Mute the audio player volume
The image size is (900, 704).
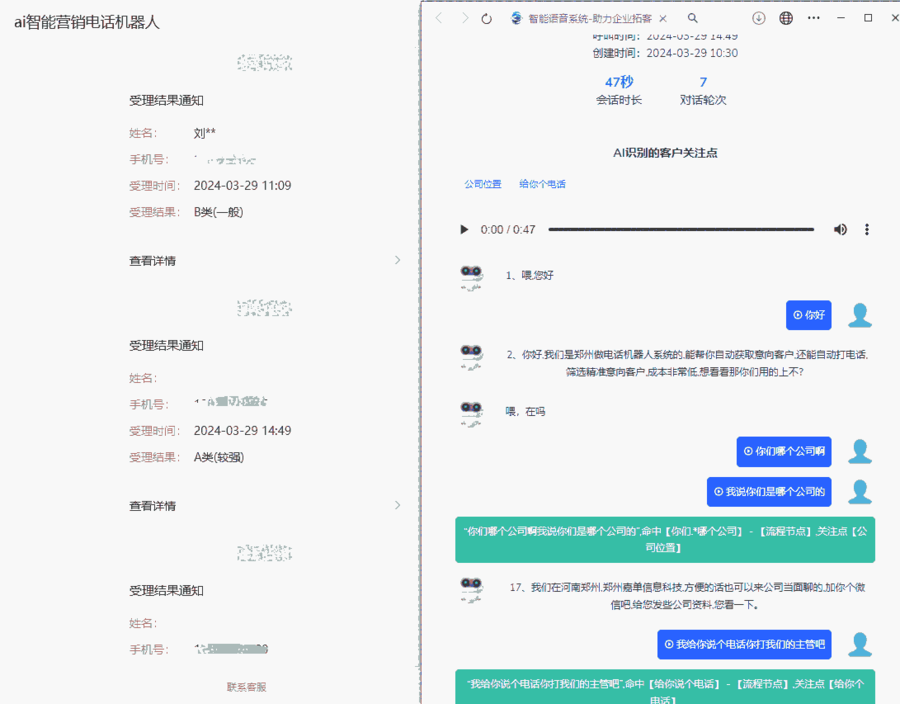pyautogui.click(x=840, y=230)
